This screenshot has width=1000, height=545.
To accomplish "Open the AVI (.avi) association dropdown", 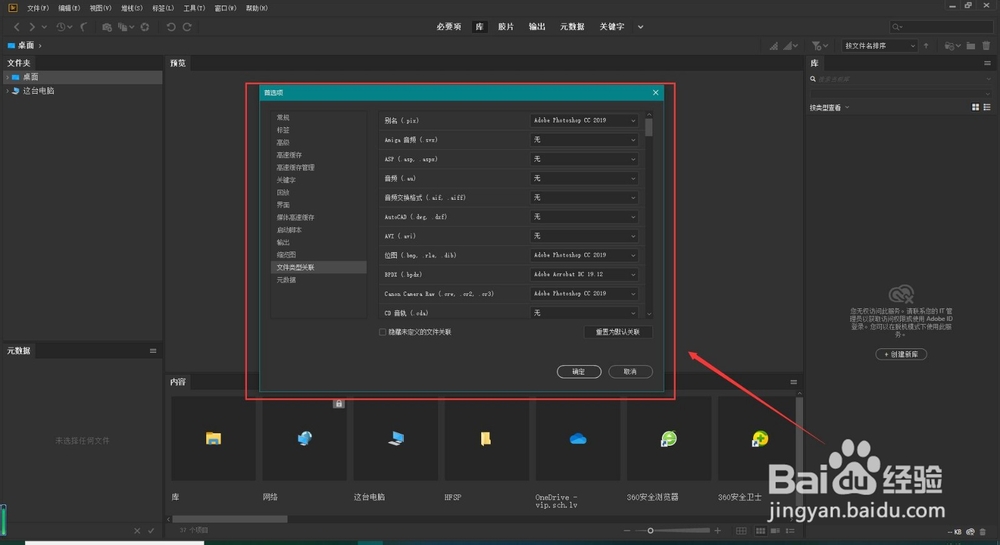I will coord(584,236).
